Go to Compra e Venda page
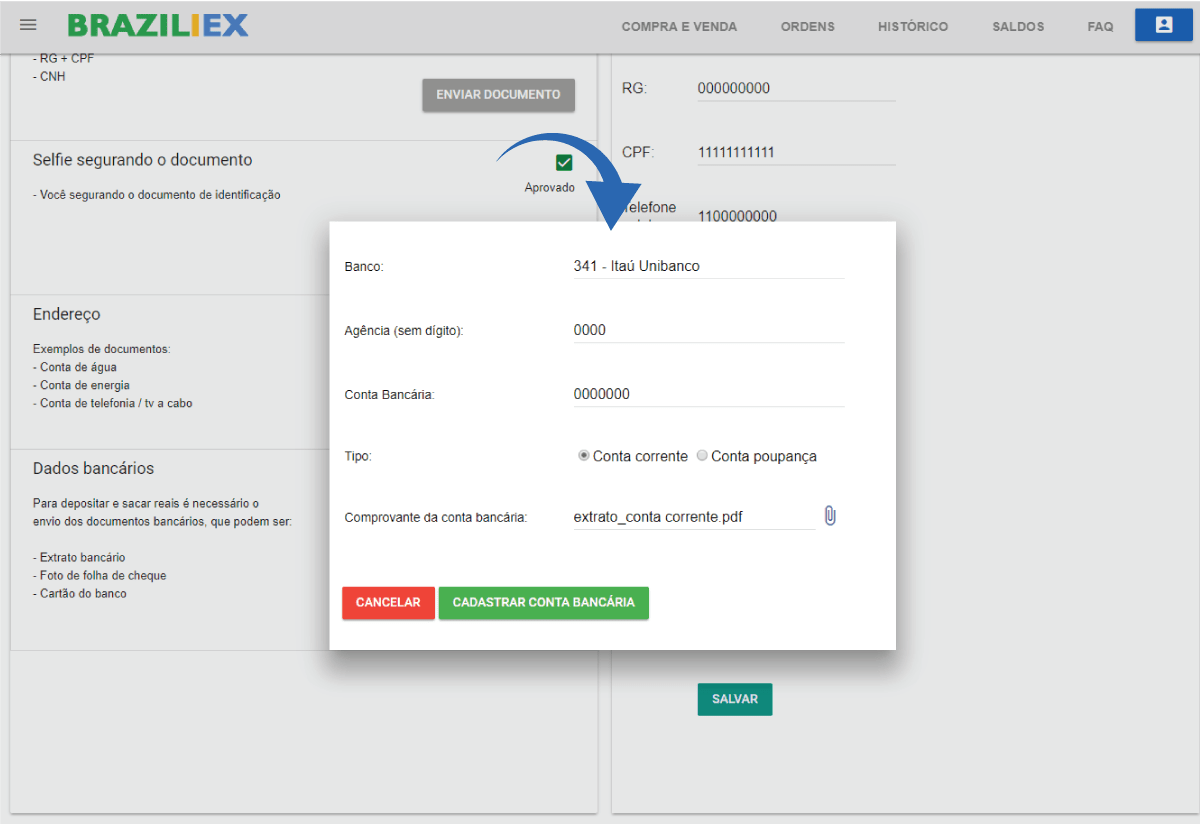 point(679,27)
